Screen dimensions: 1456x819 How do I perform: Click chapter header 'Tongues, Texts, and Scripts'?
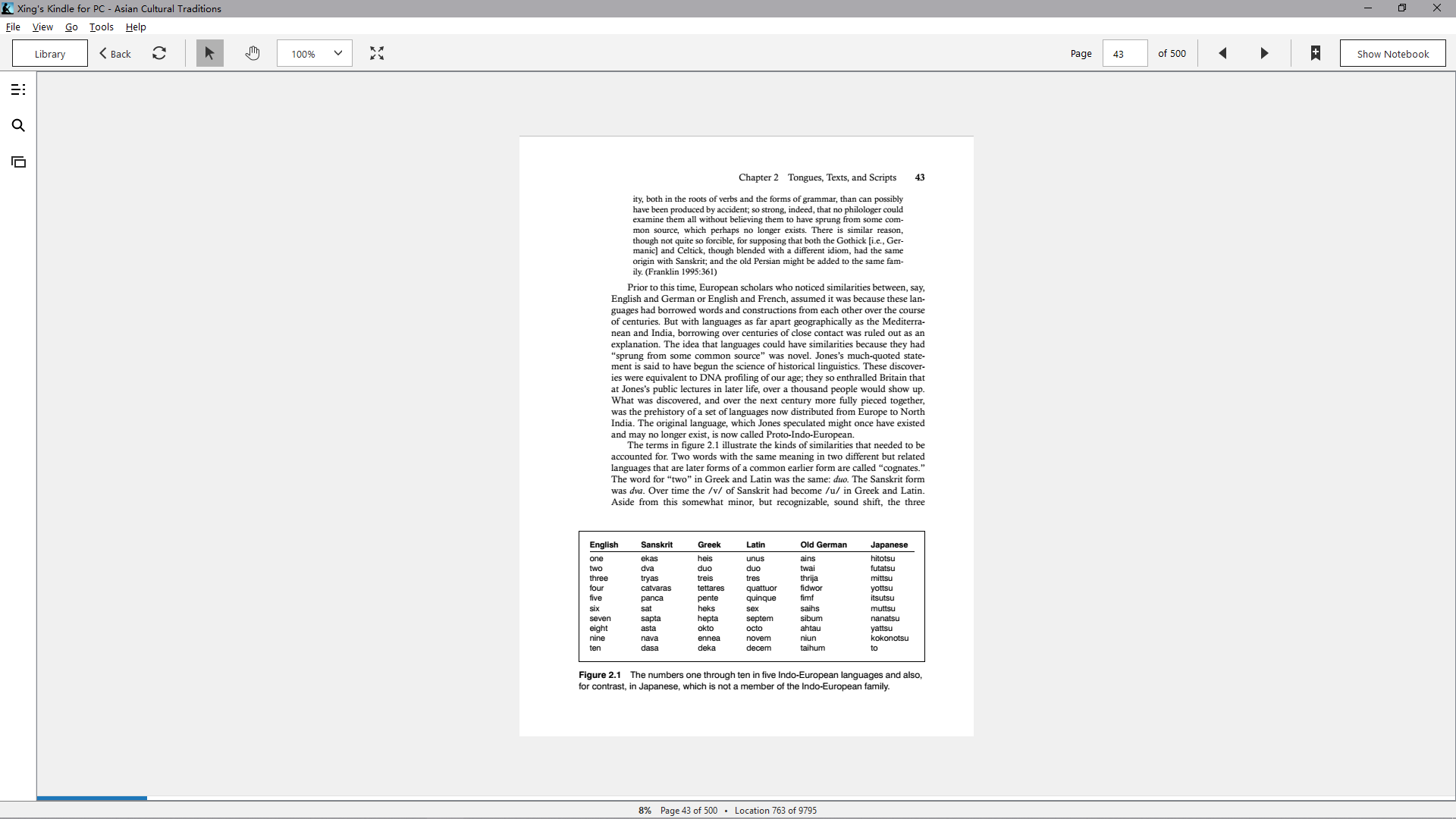[x=842, y=177]
